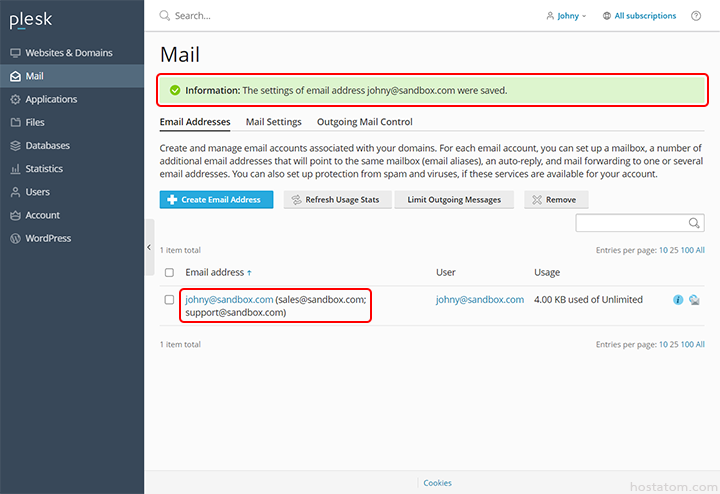Image resolution: width=720 pixels, height=494 pixels.
Task: Collapse the left sidebar arrow
Action: (x=149, y=247)
